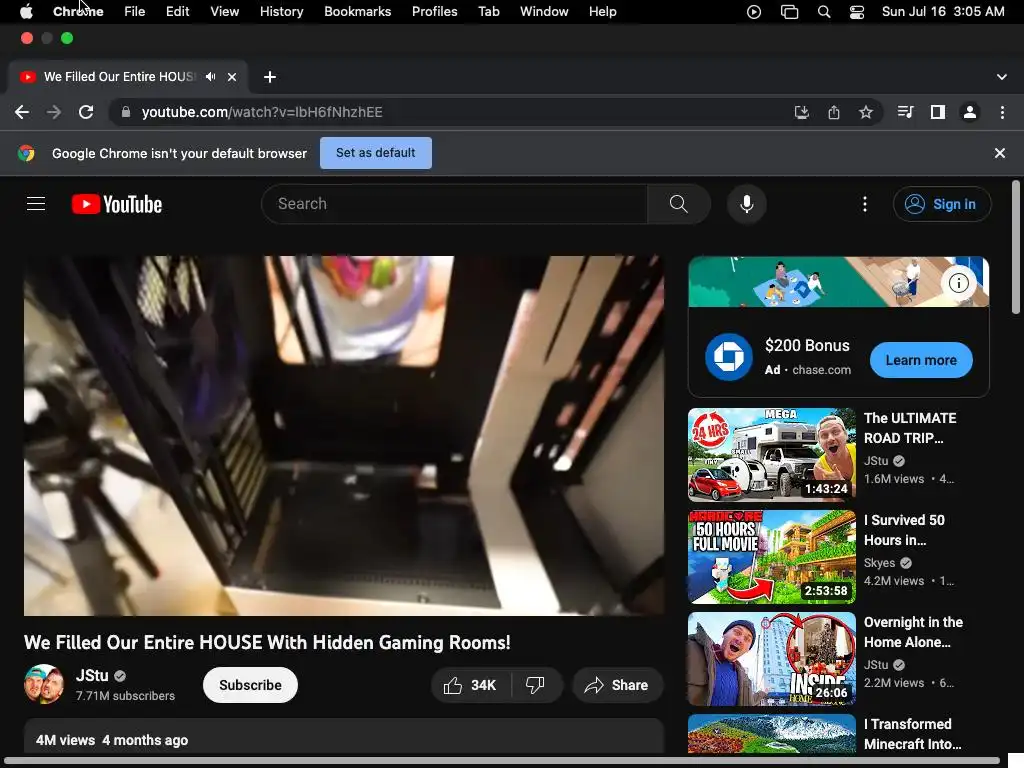This screenshot has height=768, width=1024.
Task: Open the YouTube hamburger guide menu
Action: pyautogui.click(x=36, y=204)
